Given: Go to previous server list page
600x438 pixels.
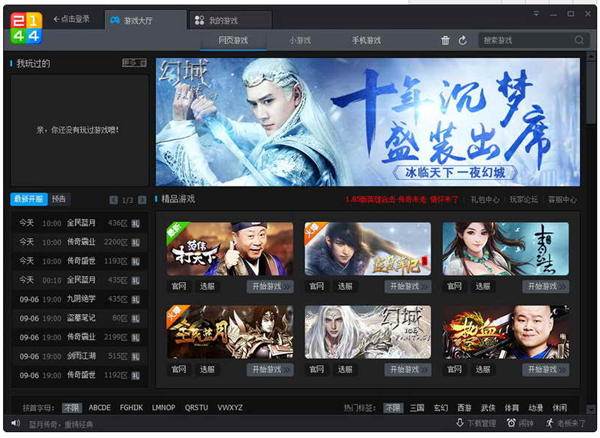Looking at the screenshot, I should [x=113, y=200].
